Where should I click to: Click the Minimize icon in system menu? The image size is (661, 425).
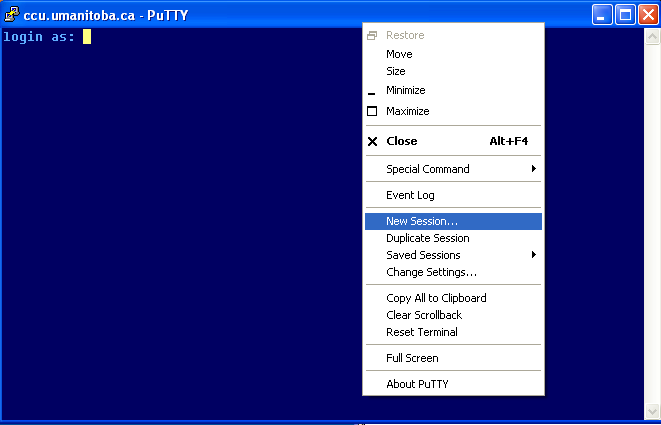372,91
